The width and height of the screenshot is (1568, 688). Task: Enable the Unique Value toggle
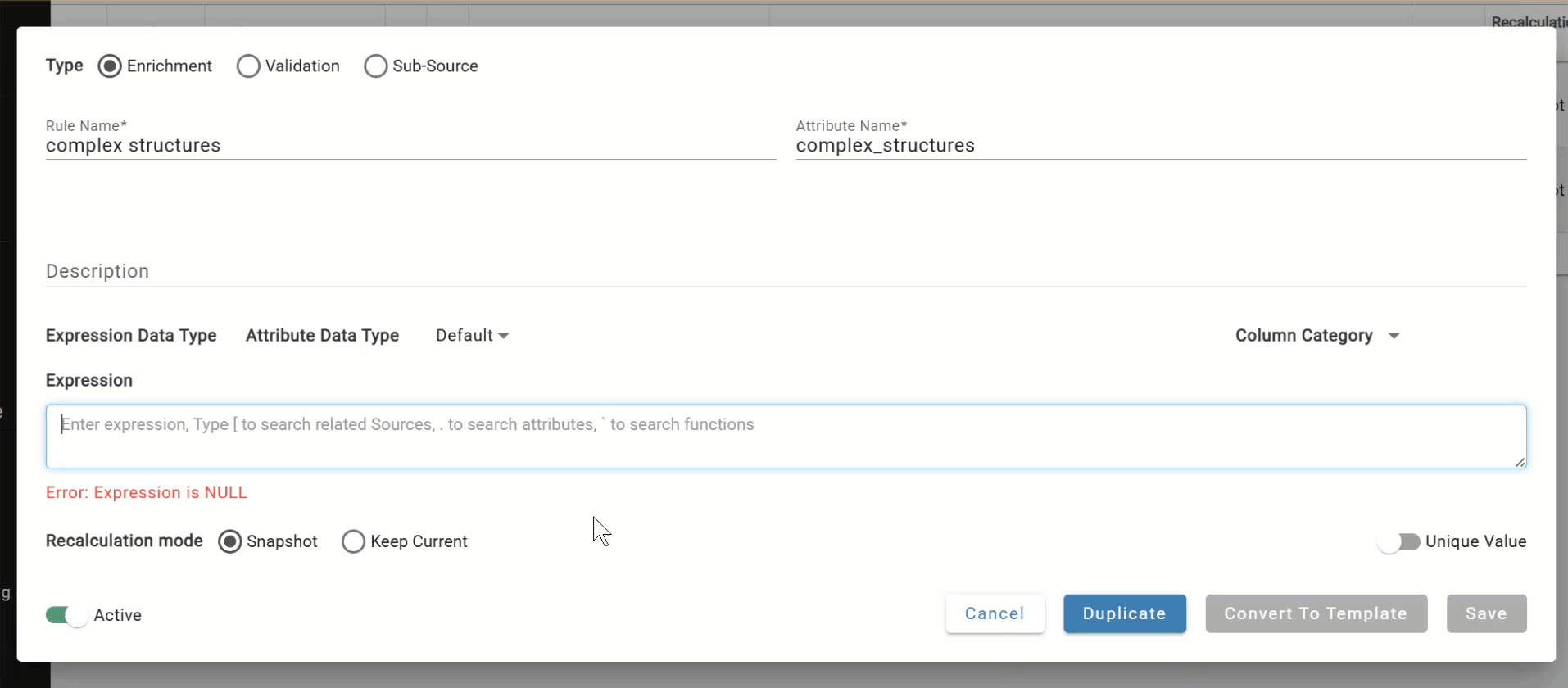point(1398,542)
